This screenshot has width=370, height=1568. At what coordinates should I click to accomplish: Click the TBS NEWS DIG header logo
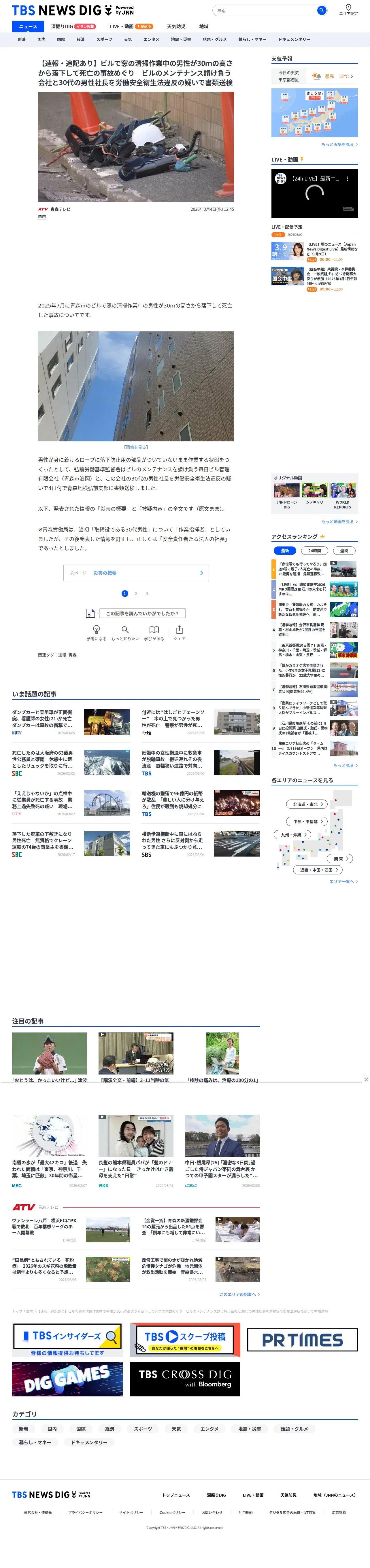73,10
